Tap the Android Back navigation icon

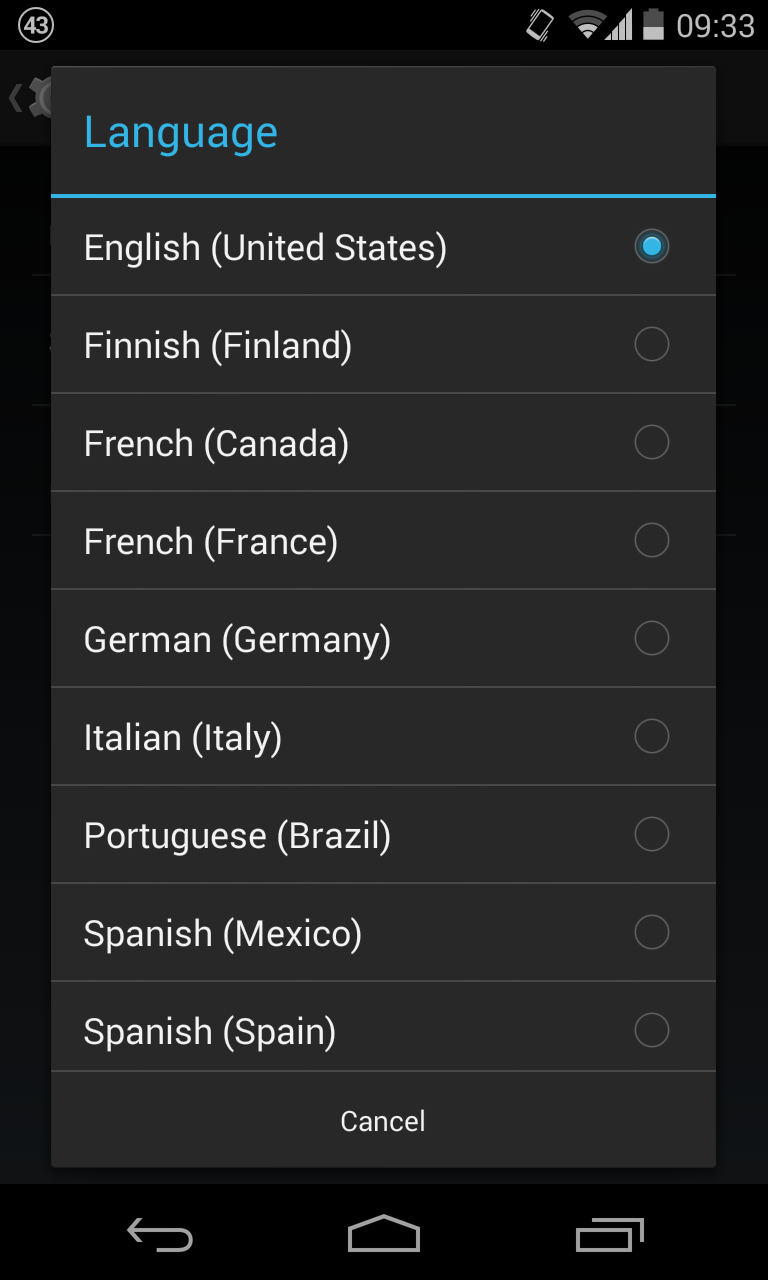click(160, 1235)
